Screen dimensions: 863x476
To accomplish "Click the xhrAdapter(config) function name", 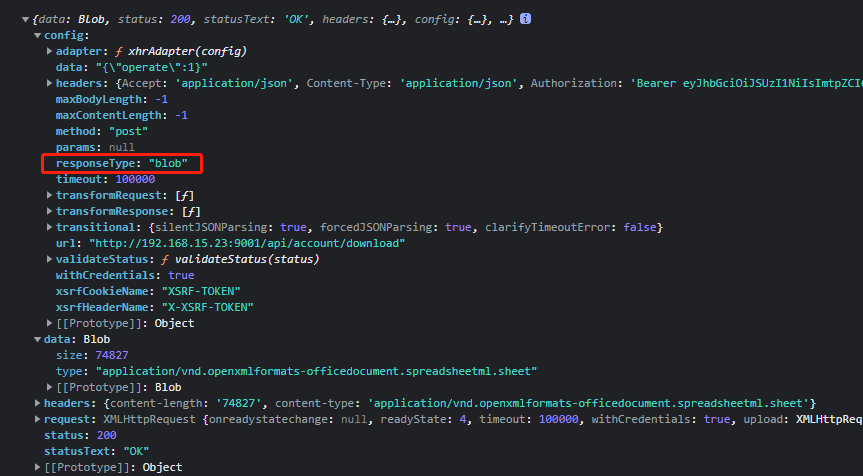I will click(x=187, y=51).
